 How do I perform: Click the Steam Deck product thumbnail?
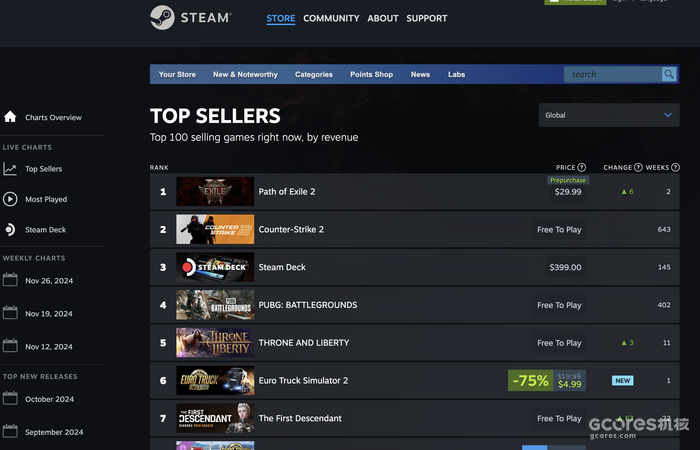click(215, 267)
